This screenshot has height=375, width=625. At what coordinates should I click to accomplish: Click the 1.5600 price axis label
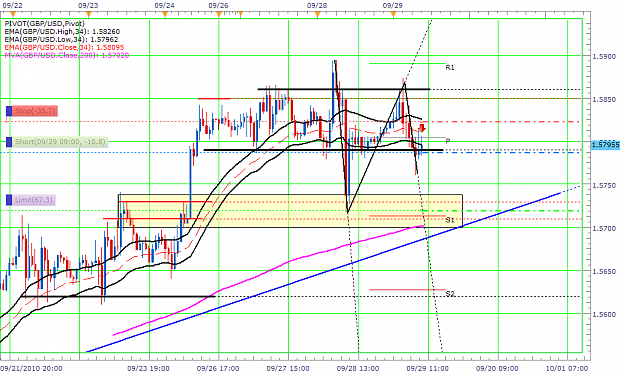coord(604,314)
